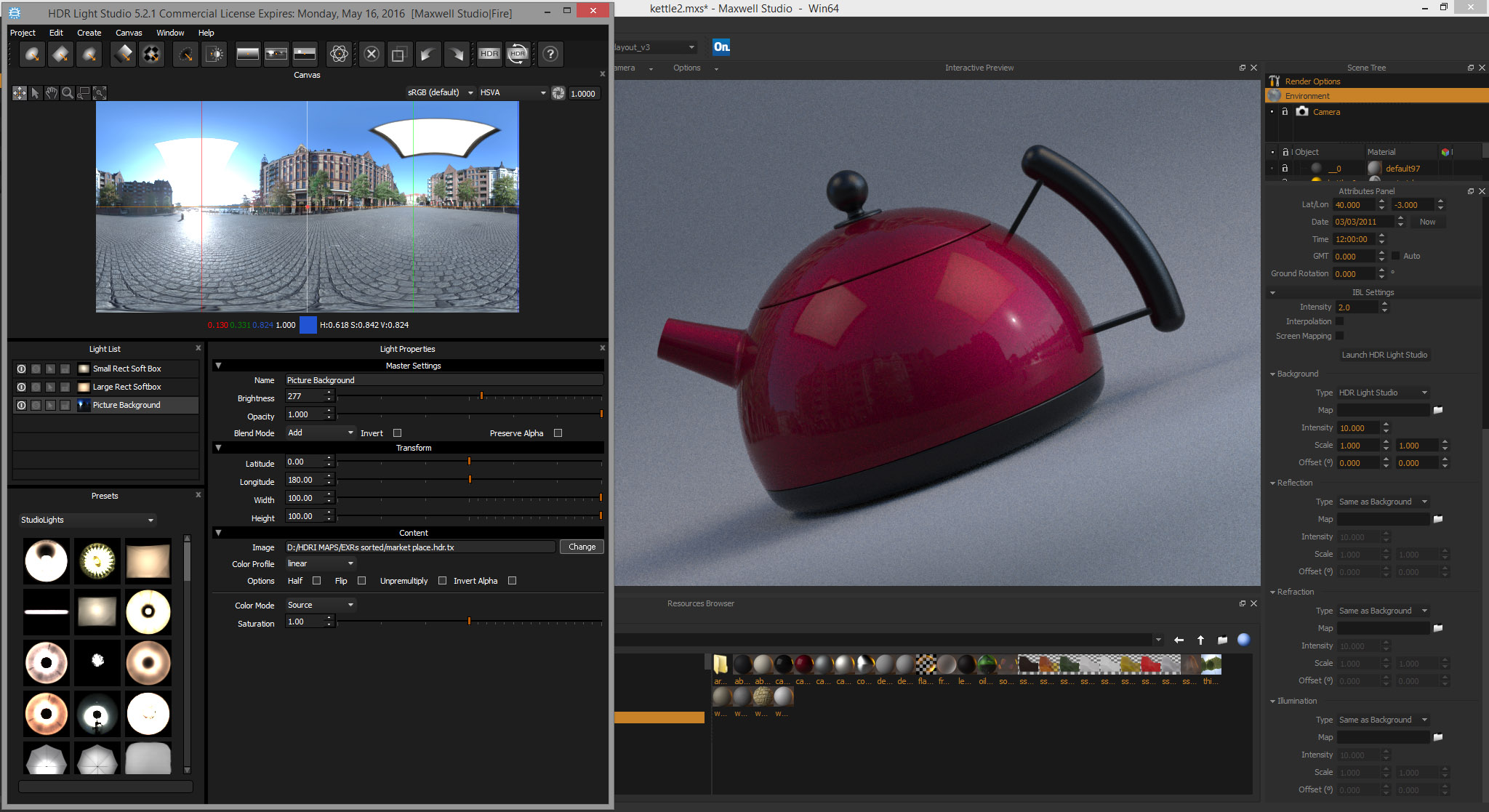Click the atom-shaped uber light icon

tap(339, 55)
